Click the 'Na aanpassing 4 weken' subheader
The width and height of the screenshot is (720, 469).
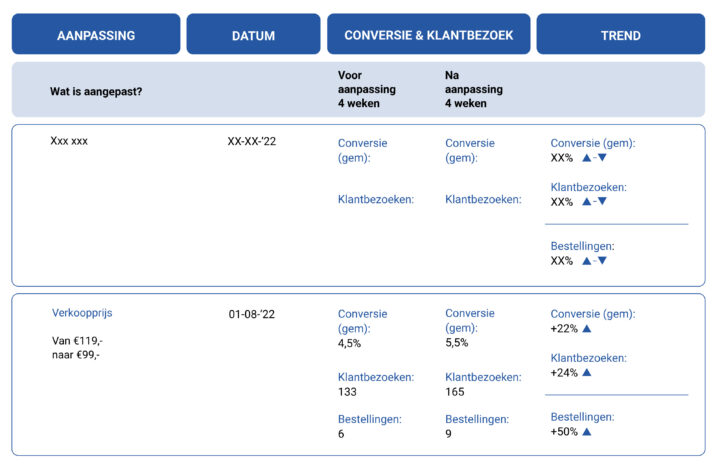click(x=473, y=89)
